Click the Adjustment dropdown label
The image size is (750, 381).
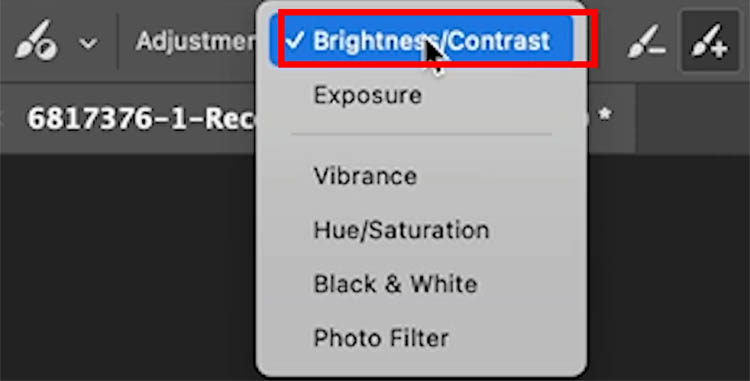tap(195, 41)
